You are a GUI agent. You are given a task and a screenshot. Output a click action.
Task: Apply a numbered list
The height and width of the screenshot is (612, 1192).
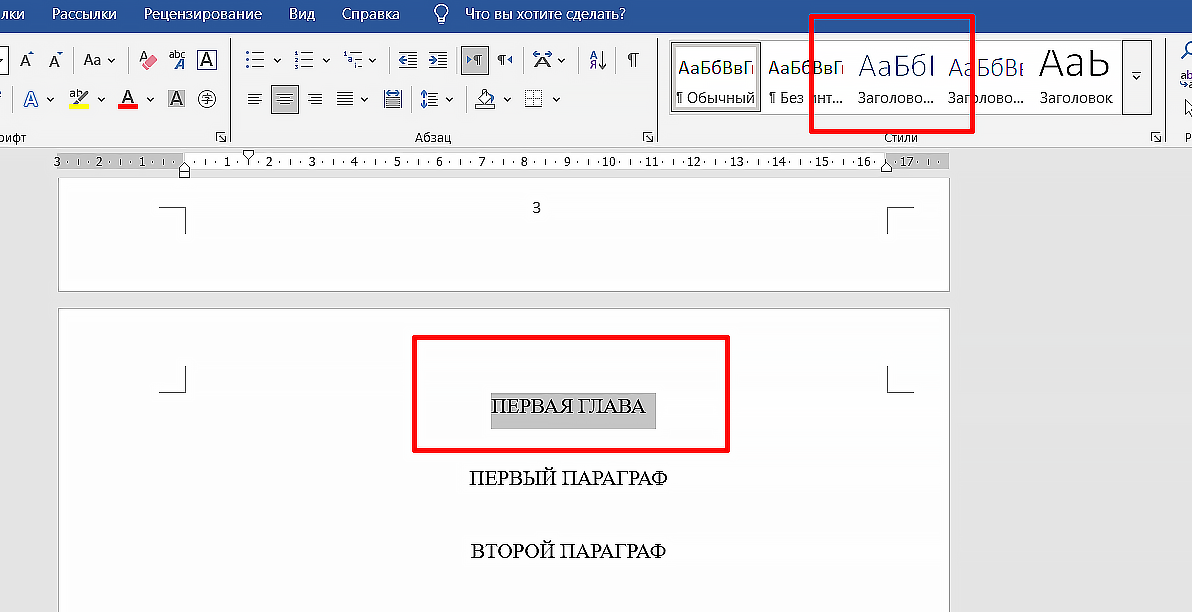pos(304,60)
